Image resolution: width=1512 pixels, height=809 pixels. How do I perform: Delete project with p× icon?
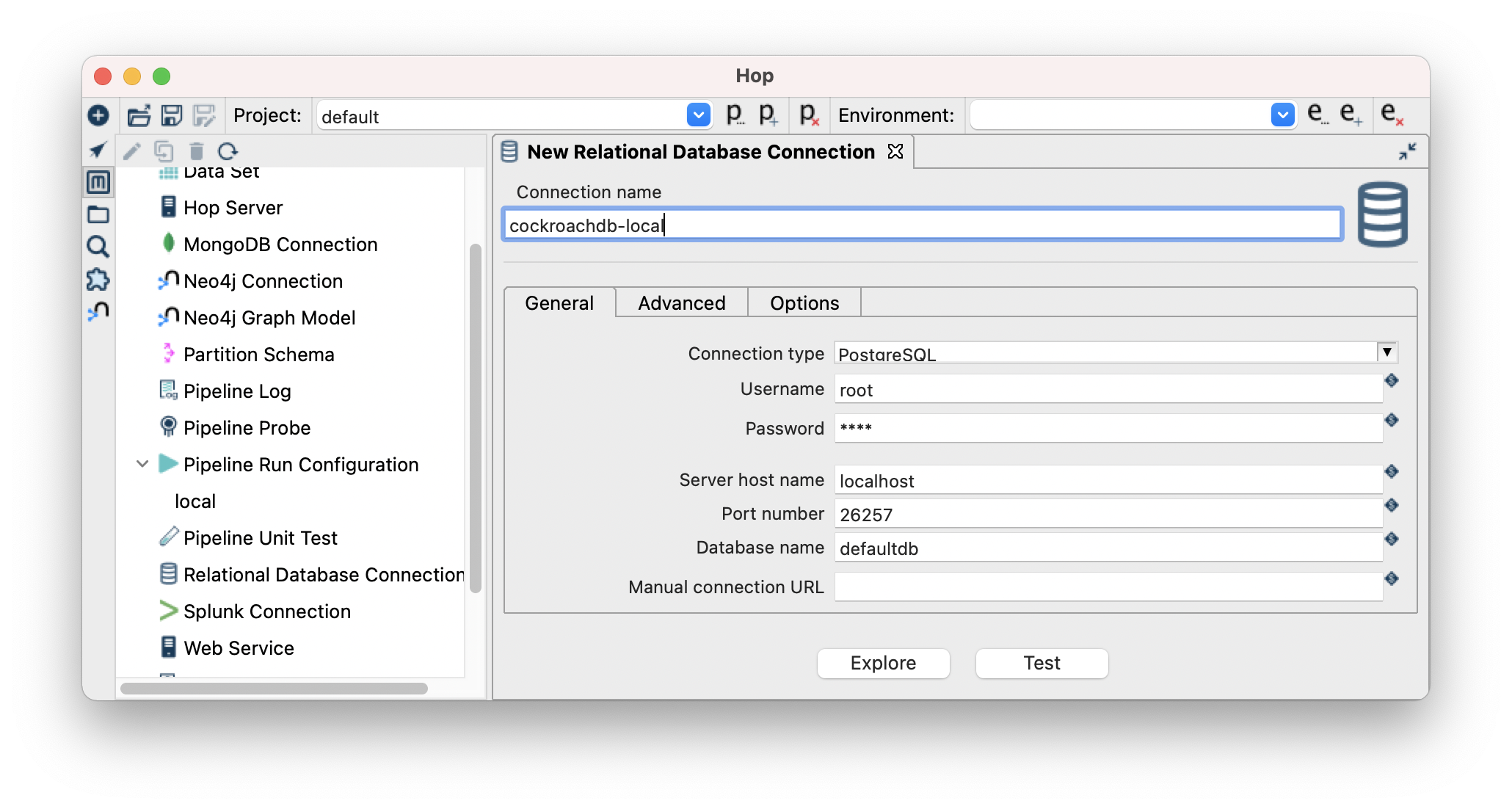pyautogui.click(x=809, y=115)
